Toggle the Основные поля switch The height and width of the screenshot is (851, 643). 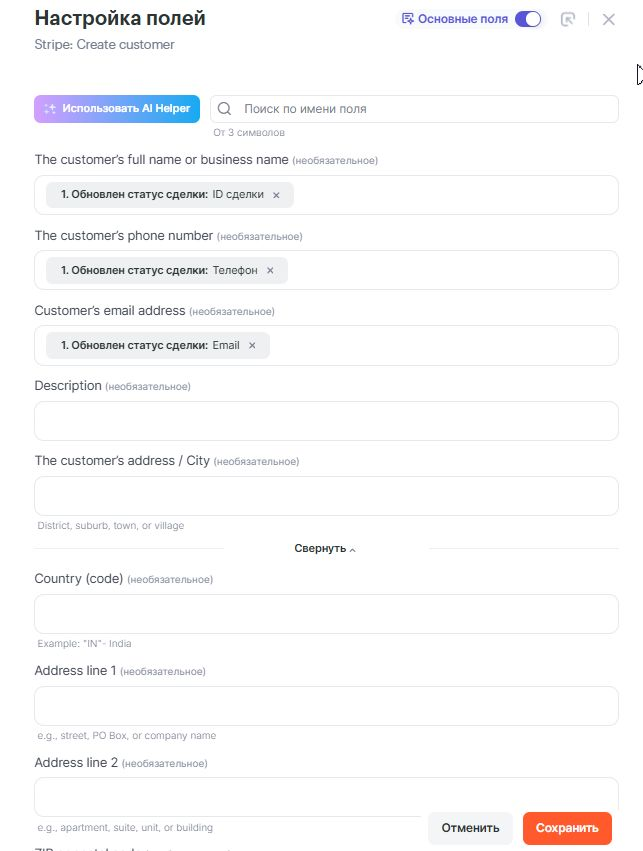pyautogui.click(x=528, y=19)
